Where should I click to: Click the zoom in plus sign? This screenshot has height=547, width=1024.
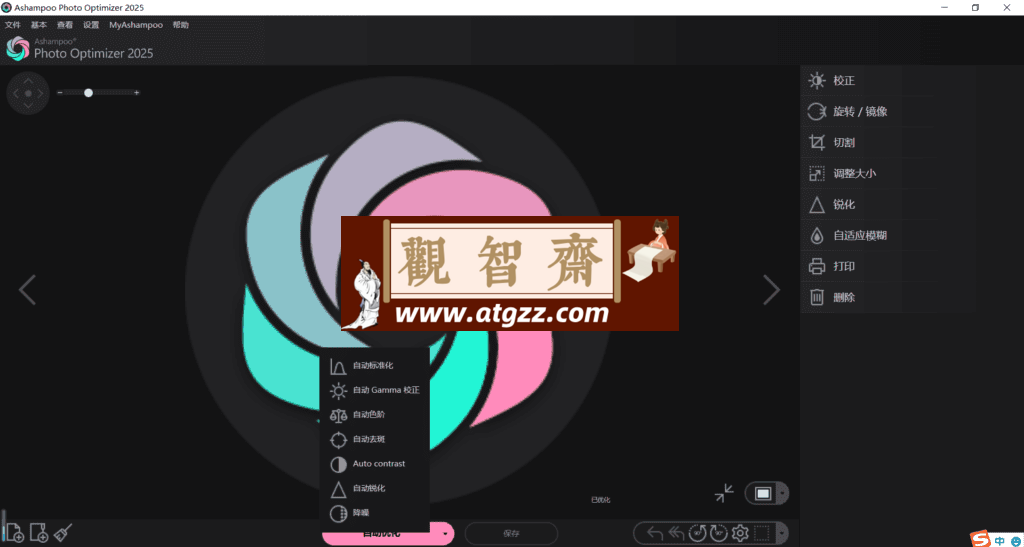(x=136, y=93)
